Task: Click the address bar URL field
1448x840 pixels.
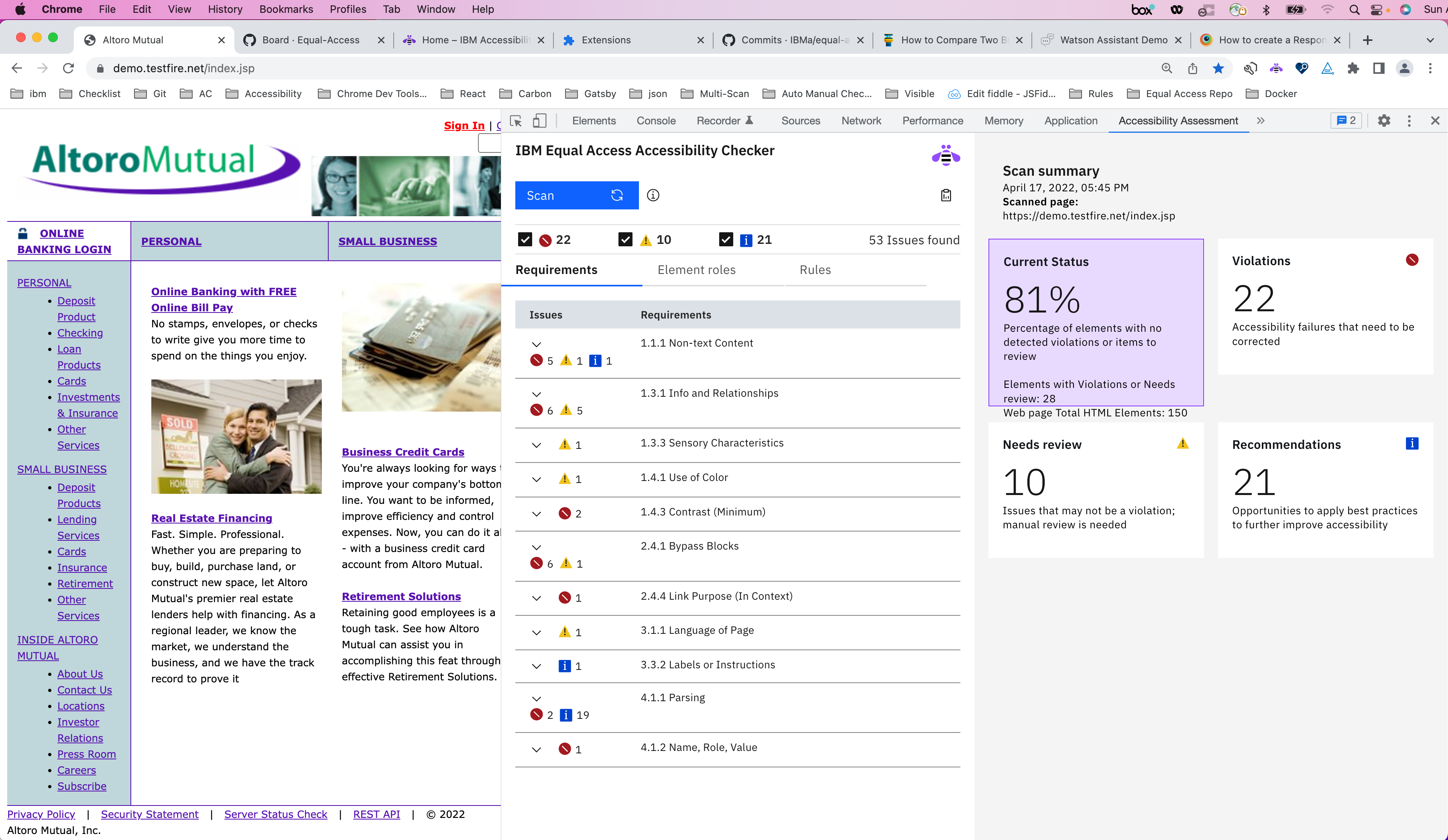Action: coord(620,68)
